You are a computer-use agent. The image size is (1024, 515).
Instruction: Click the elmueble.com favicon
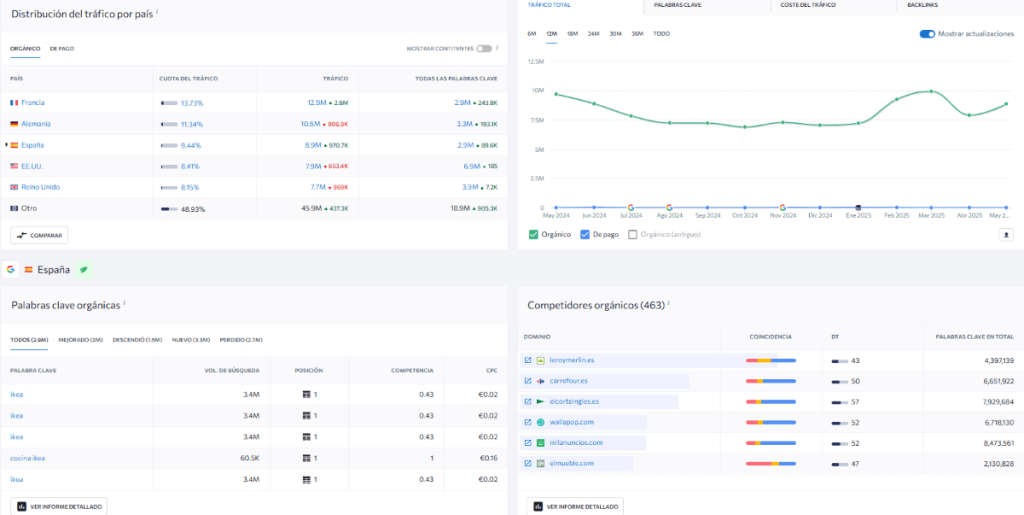[540, 463]
